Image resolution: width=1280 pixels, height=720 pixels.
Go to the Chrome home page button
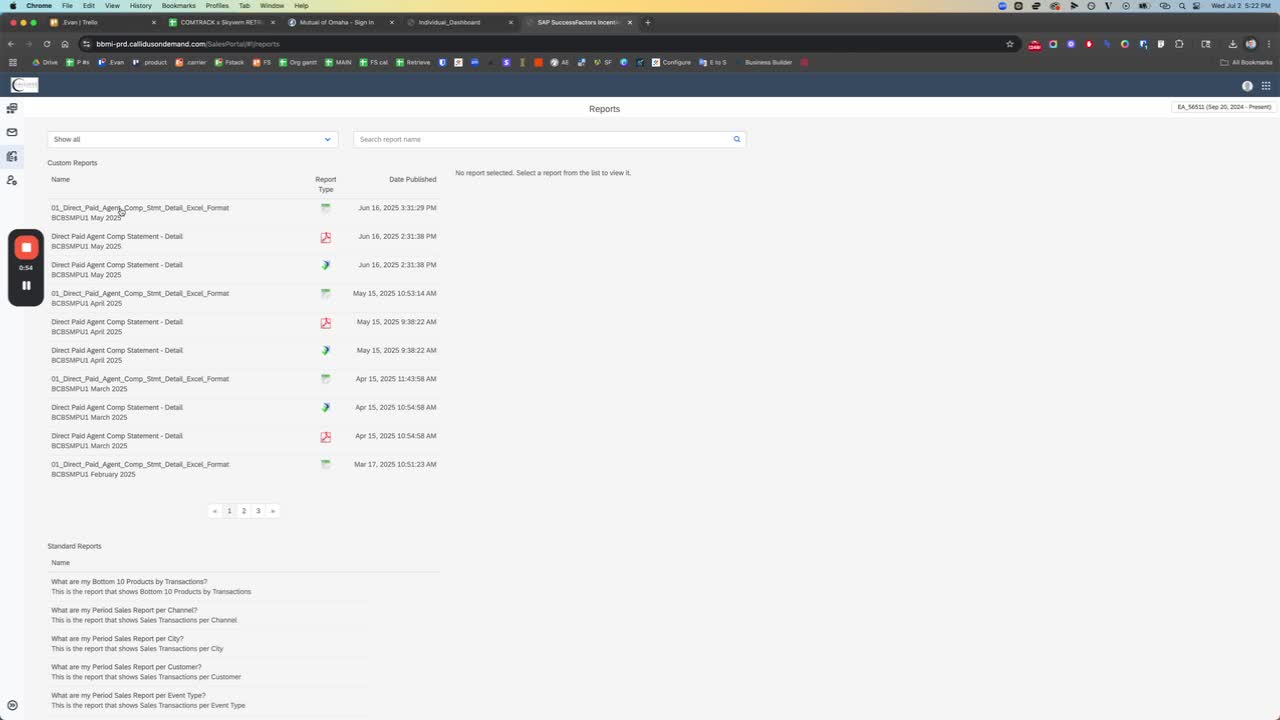[x=65, y=44]
